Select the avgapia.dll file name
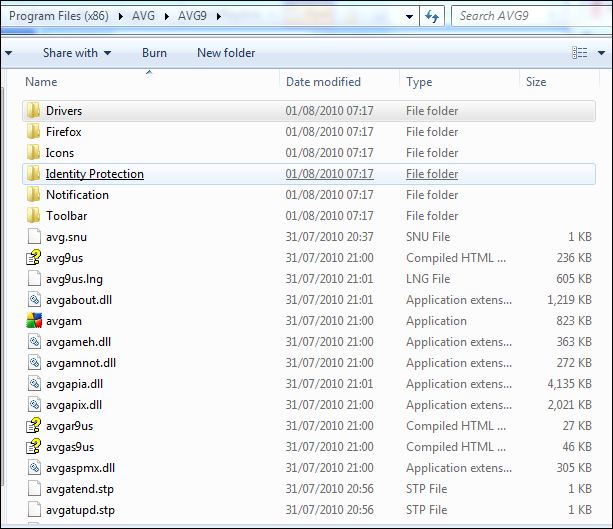Screen dimensions: 613x529 click(75, 384)
